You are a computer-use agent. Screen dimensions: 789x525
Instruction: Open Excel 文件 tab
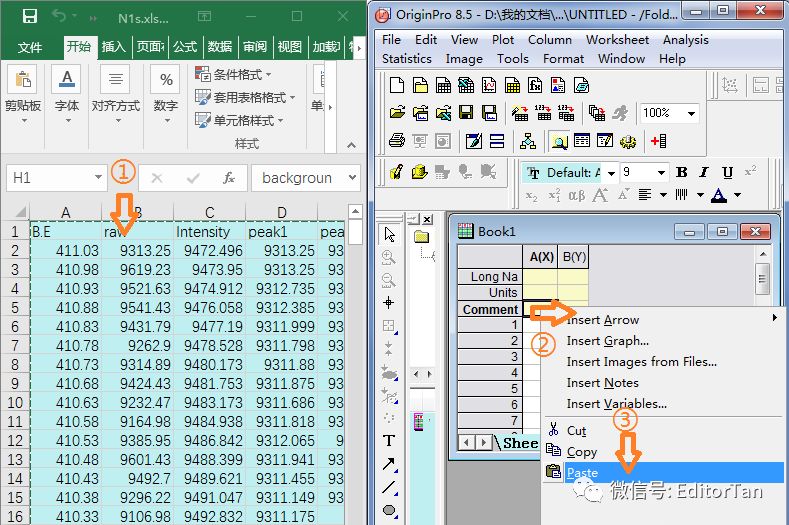click(x=30, y=47)
